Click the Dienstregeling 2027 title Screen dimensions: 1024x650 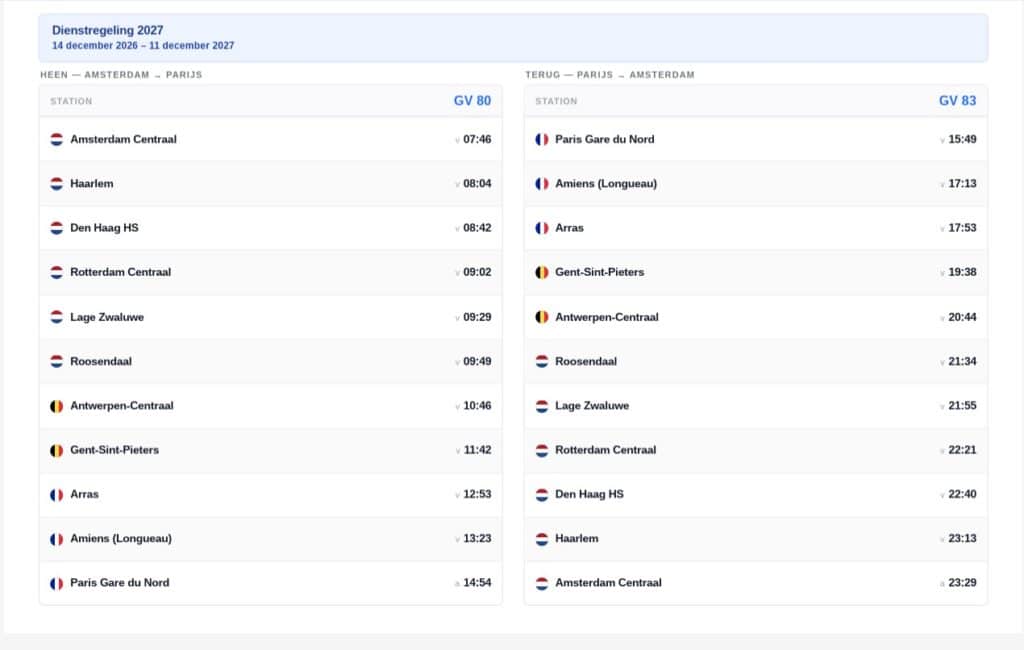(108, 30)
